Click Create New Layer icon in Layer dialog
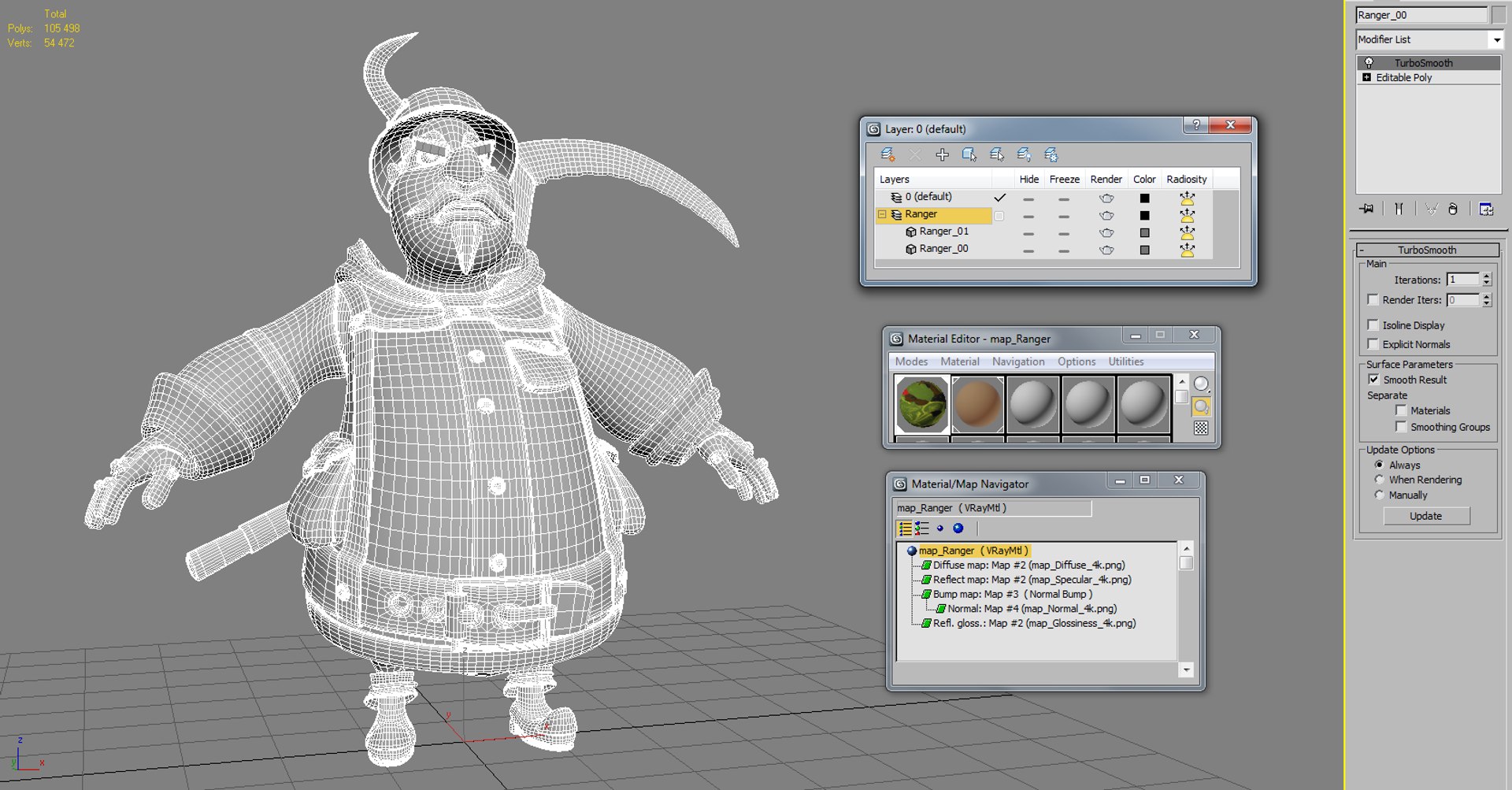The width and height of the screenshot is (1512, 790). [x=888, y=154]
